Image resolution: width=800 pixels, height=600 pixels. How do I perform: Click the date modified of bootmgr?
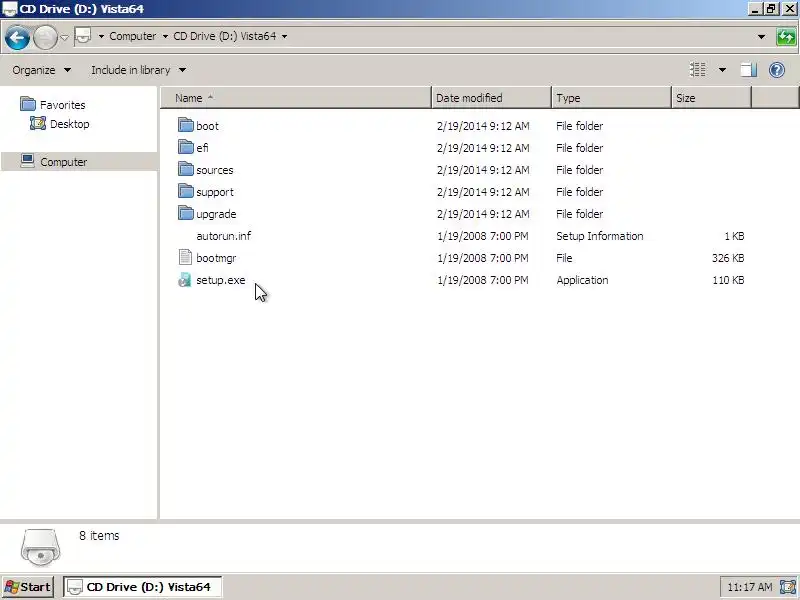(483, 258)
